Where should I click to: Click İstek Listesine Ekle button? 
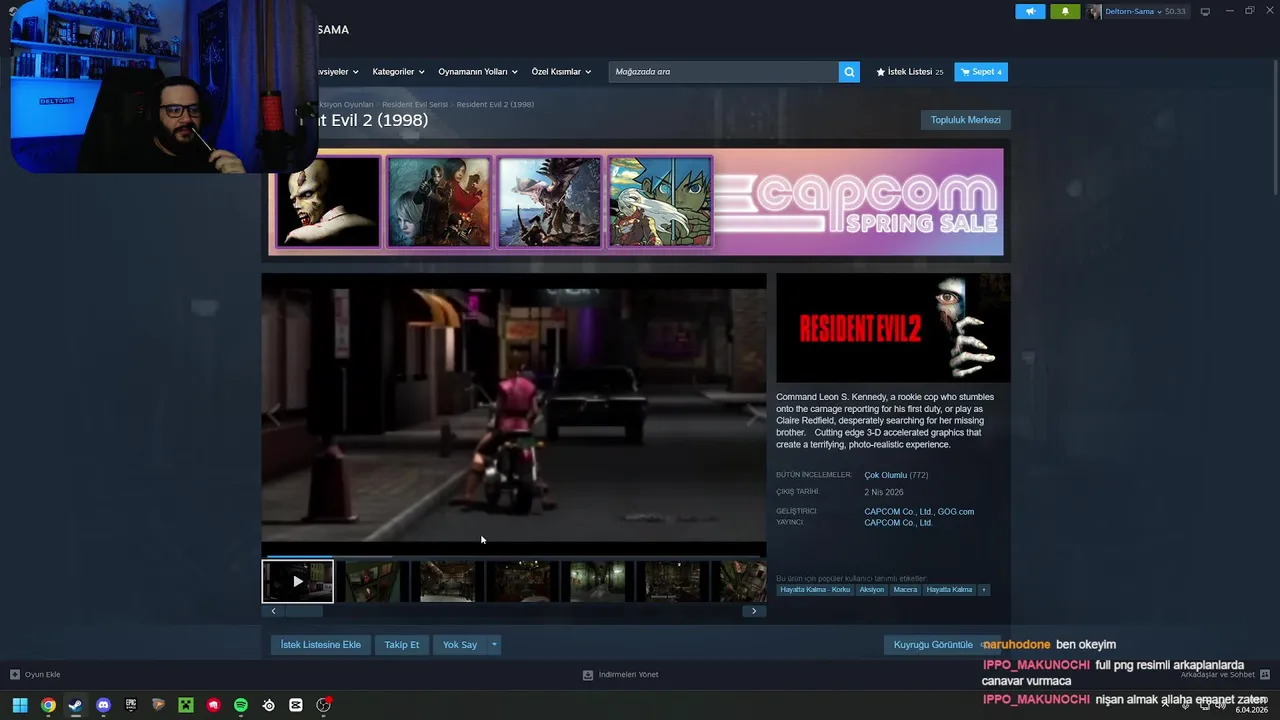click(x=321, y=645)
